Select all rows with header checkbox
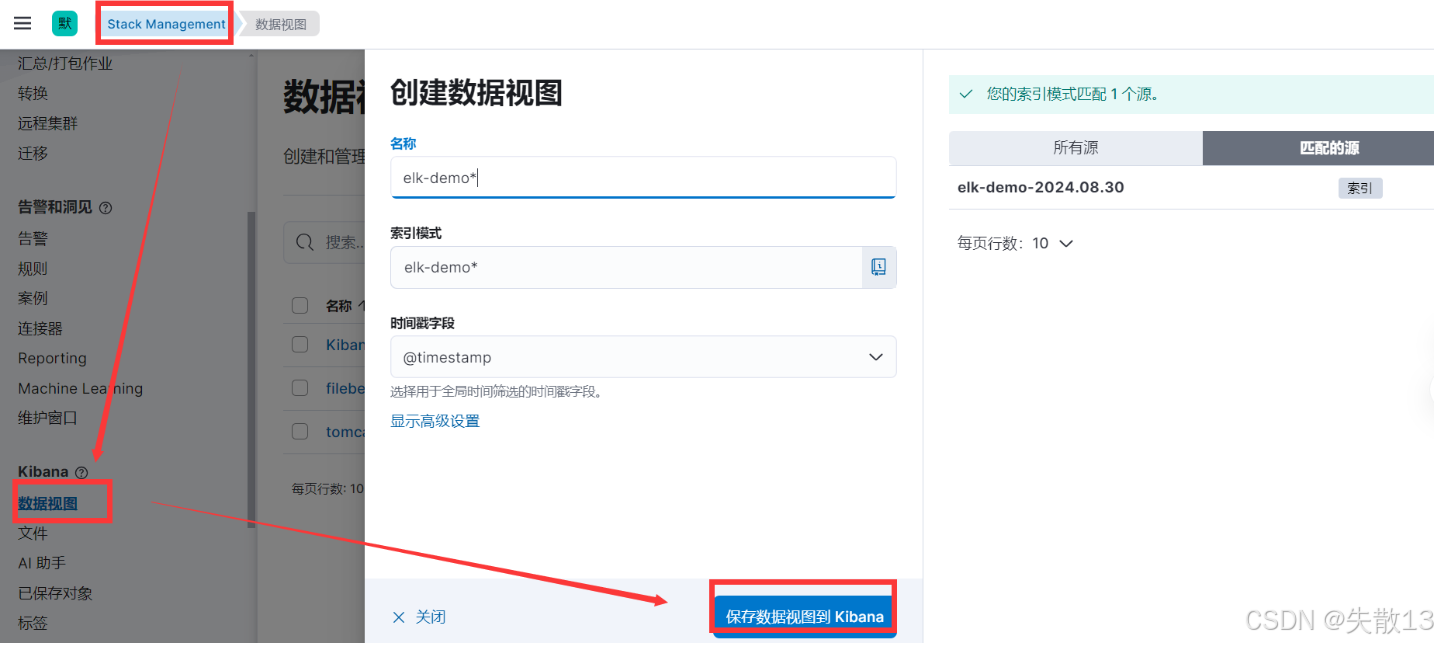This screenshot has width=1438, height=646. (x=300, y=306)
